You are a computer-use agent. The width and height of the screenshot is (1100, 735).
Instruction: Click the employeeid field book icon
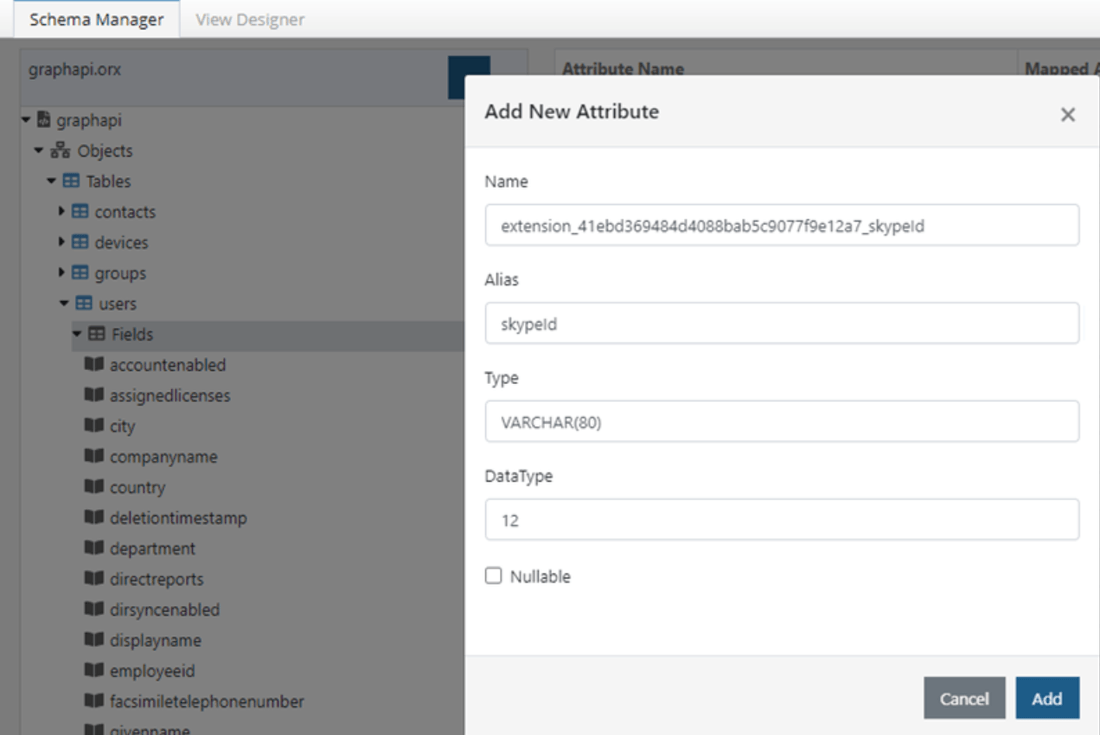[x=94, y=670]
